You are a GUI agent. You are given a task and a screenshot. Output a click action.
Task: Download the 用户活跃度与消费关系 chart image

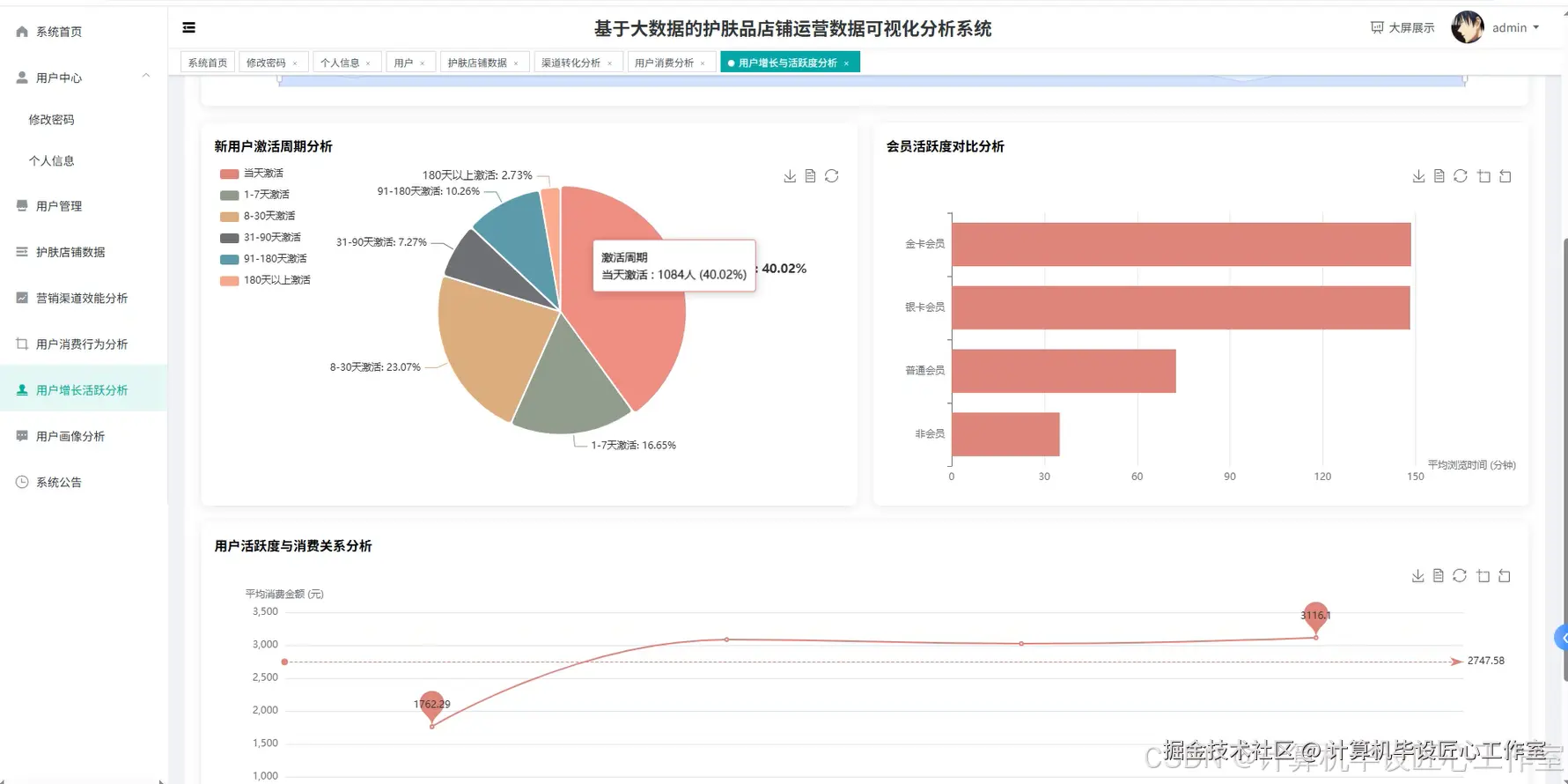click(x=1417, y=575)
